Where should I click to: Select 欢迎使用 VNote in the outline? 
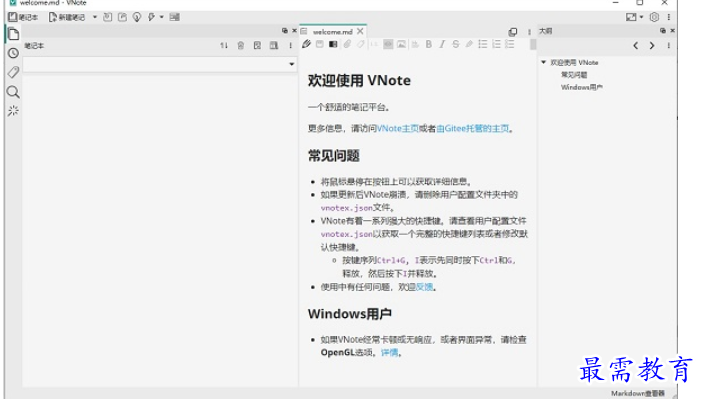[574, 63]
